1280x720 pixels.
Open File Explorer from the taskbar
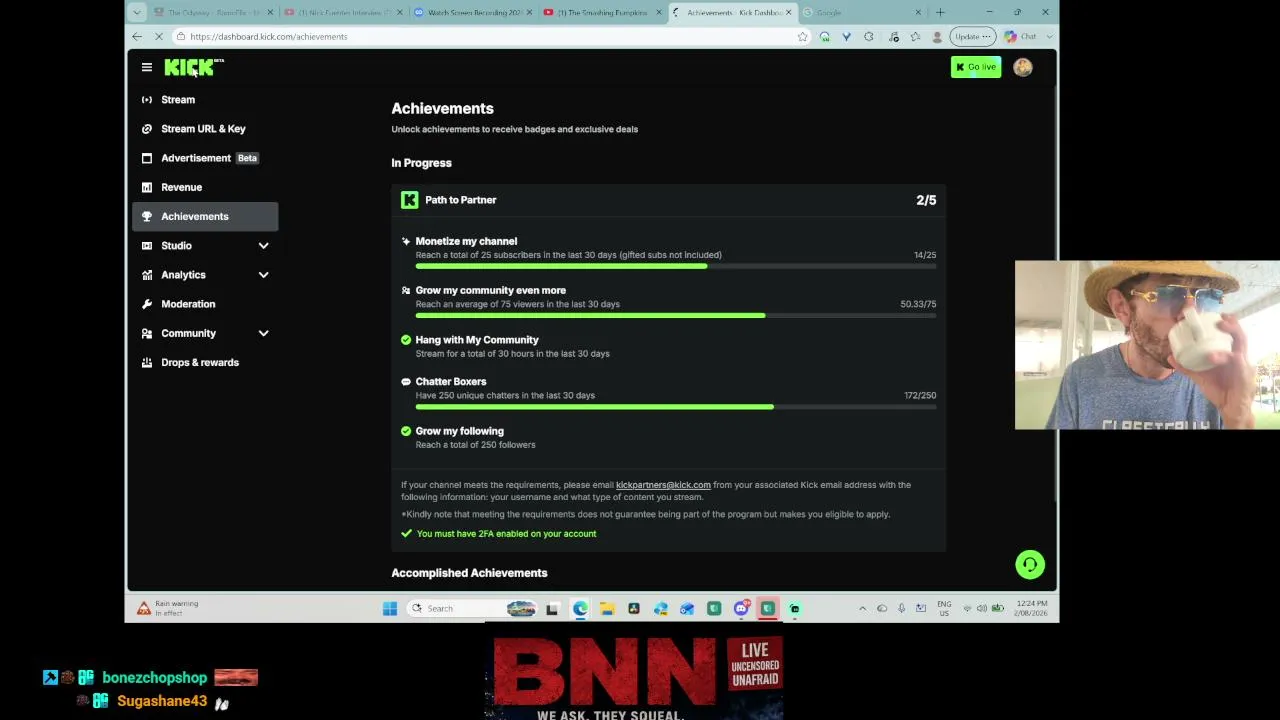click(x=607, y=608)
